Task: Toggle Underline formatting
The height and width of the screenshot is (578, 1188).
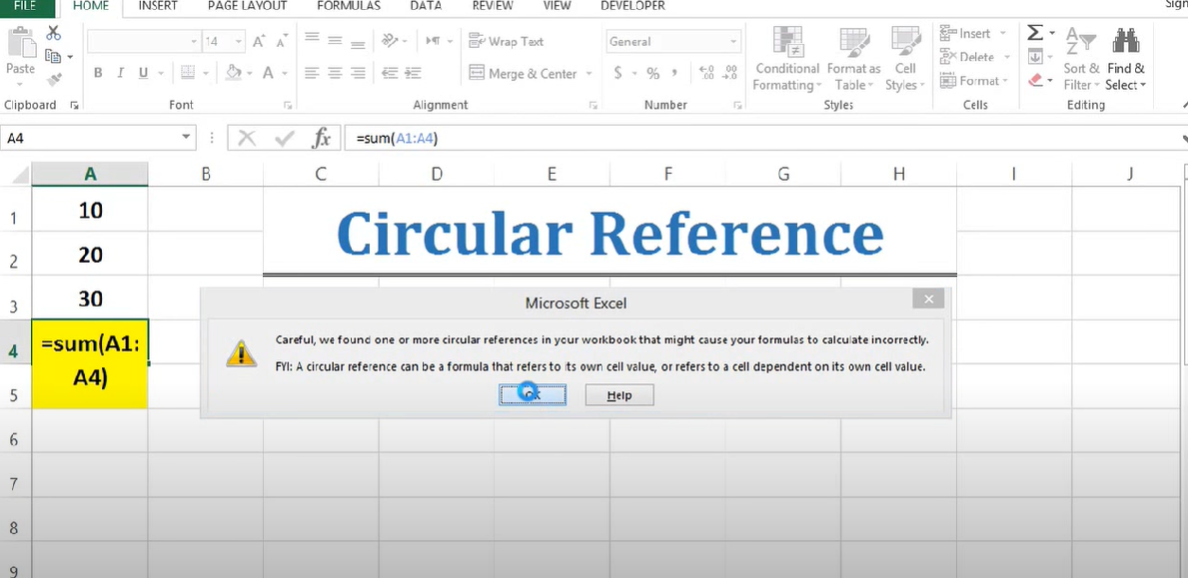Action: pyautogui.click(x=143, y=73)
